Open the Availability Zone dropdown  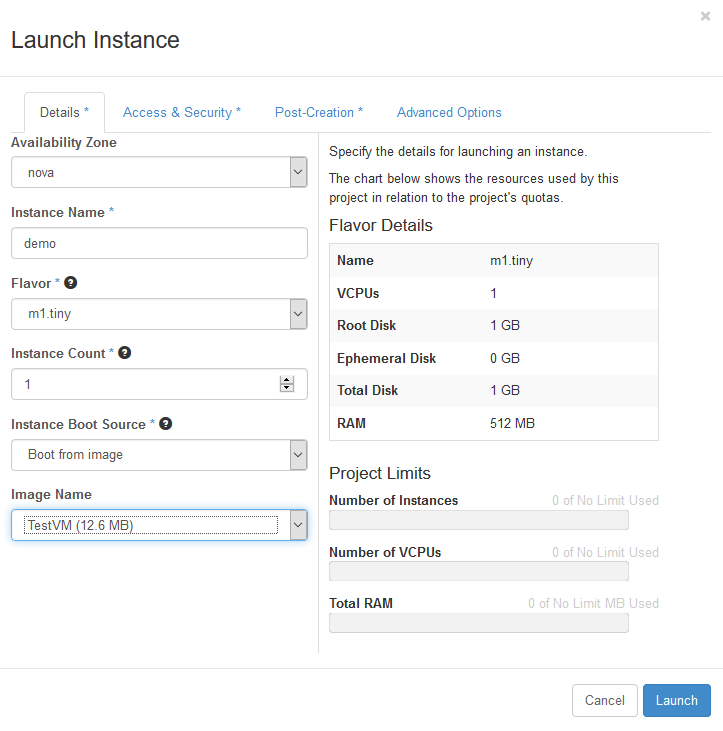click(x=159, y=172)
